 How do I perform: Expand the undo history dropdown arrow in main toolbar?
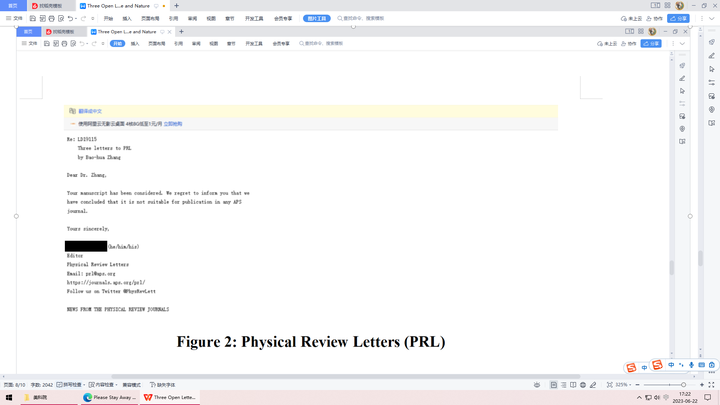tap(76, 19)
